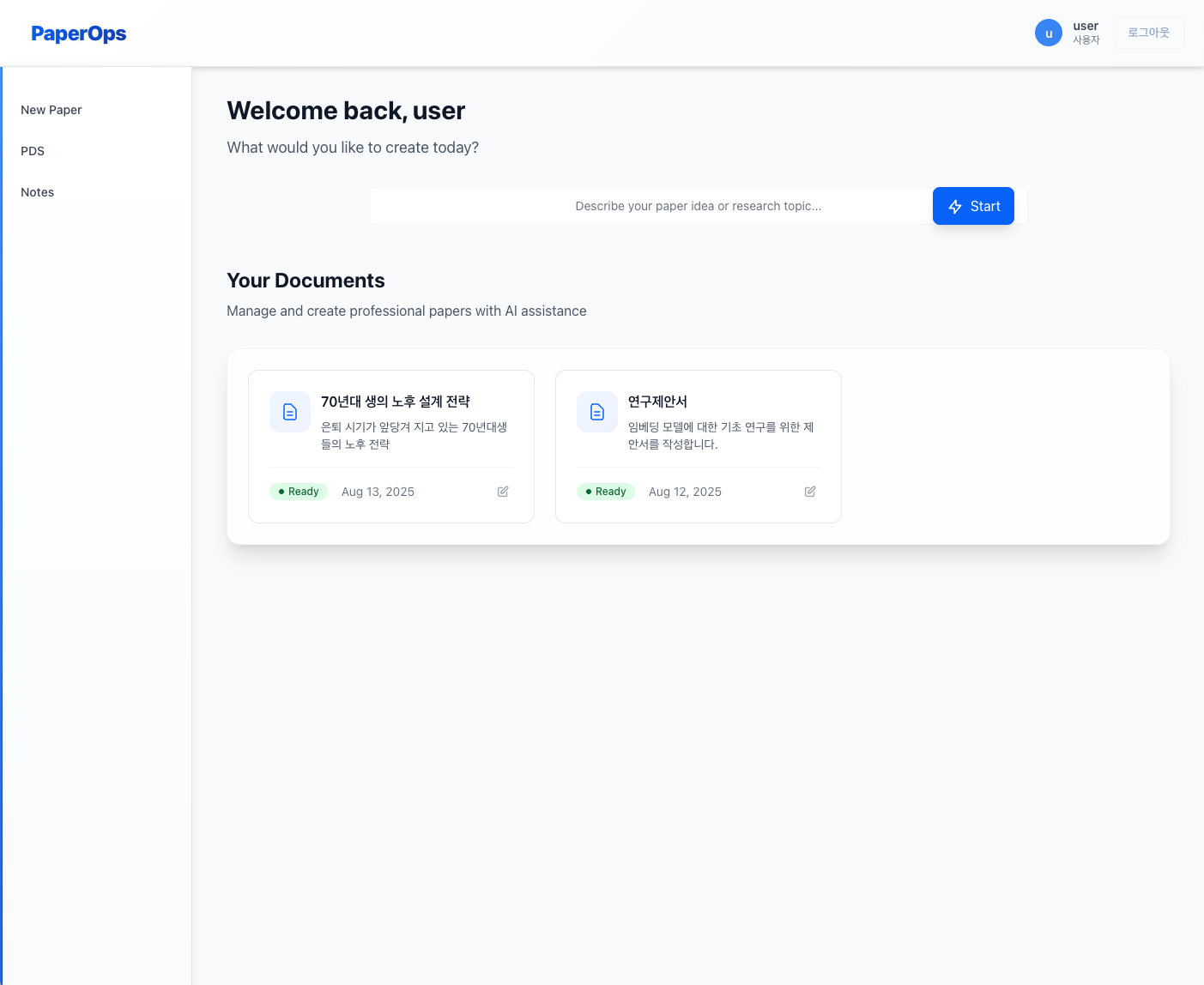1204x985 pixels.
Task: Open the 70년대 생의 노후 설계 전략 title
Action: pyautogui.click(x=396, y=402)
